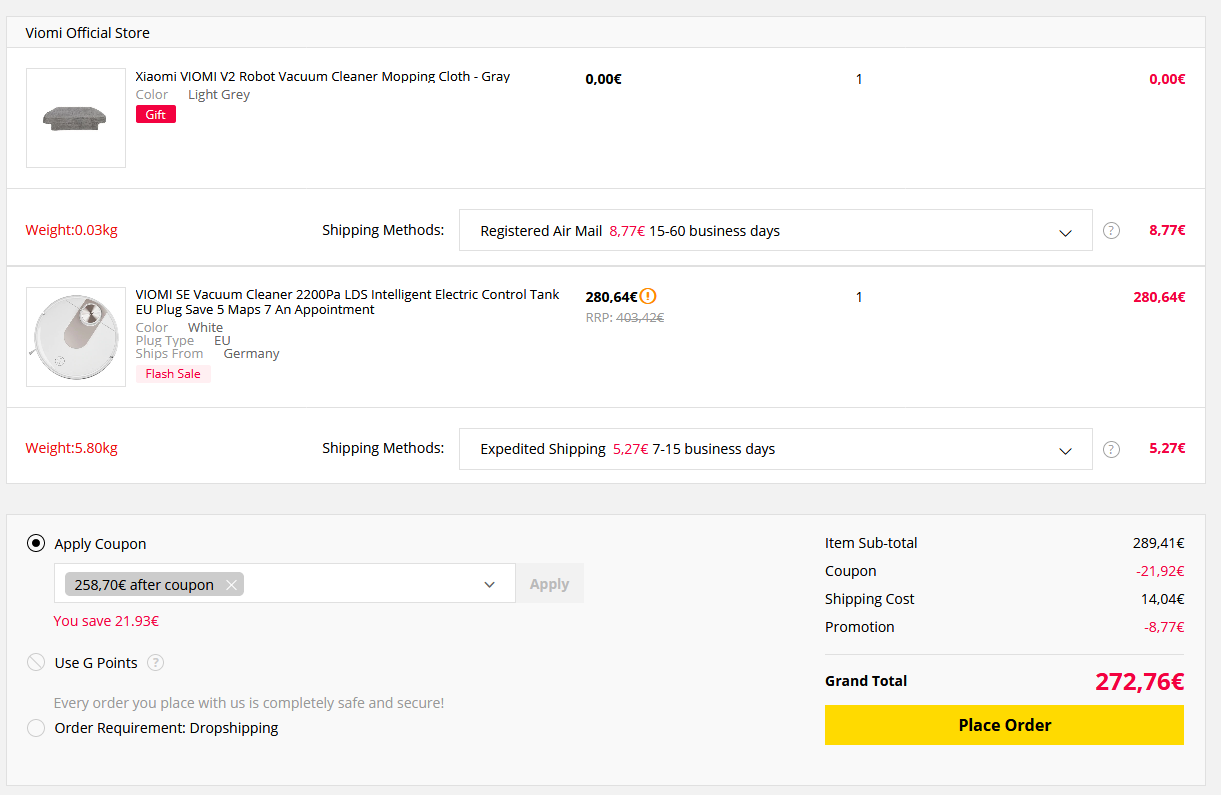Click the 'Plug Type EU' text

click(x=183, y=340)
